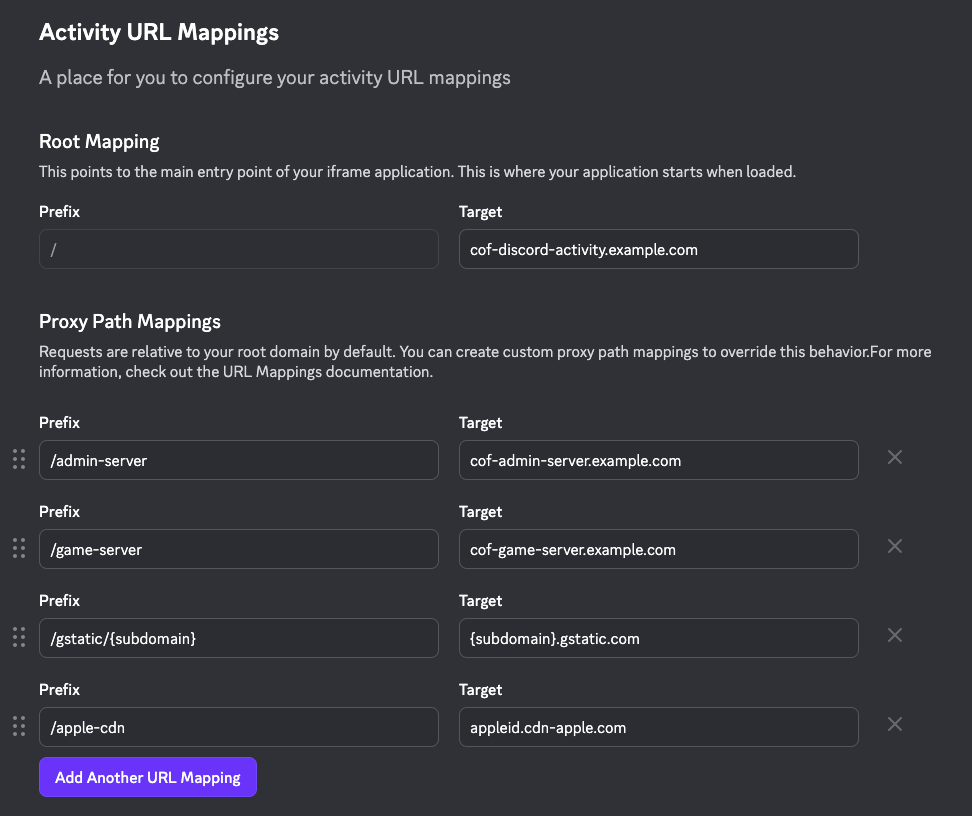
Task: Delete the /apple-cdn mapping via X
Action: [895, 724]
